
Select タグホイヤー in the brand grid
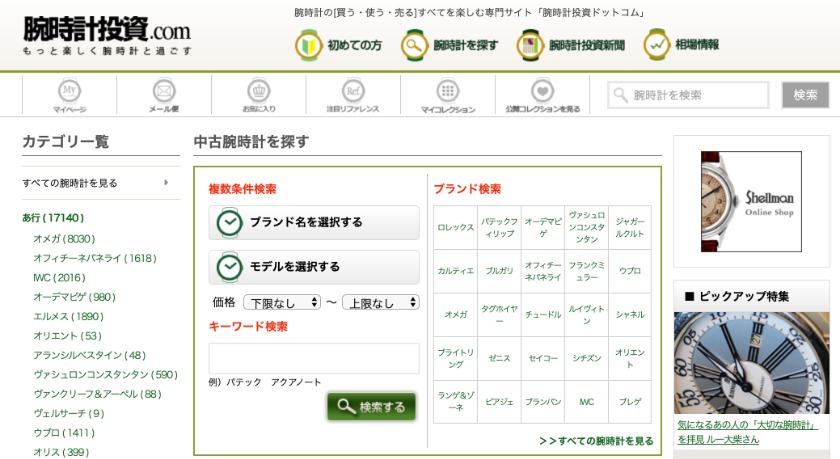(499, 315)
